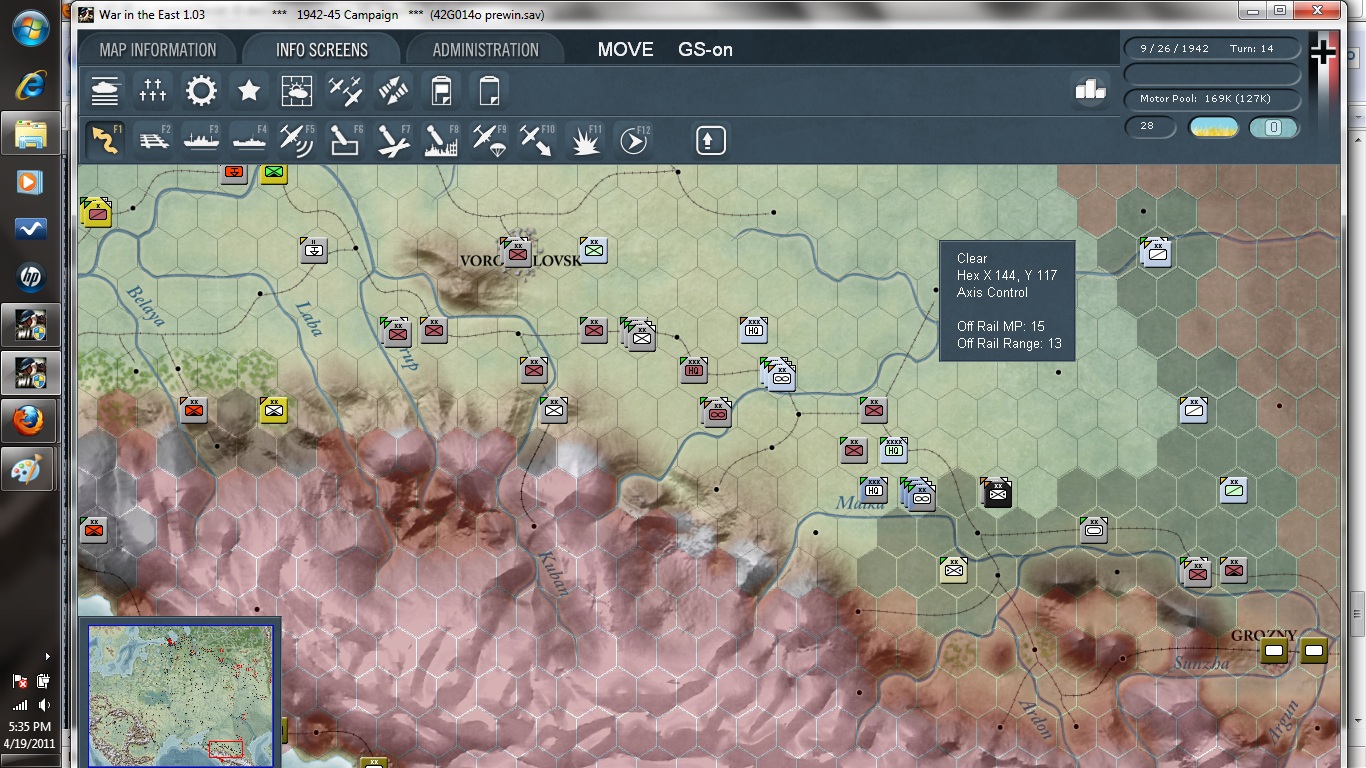Select the F8 bomb city mode

click(441, 140)
